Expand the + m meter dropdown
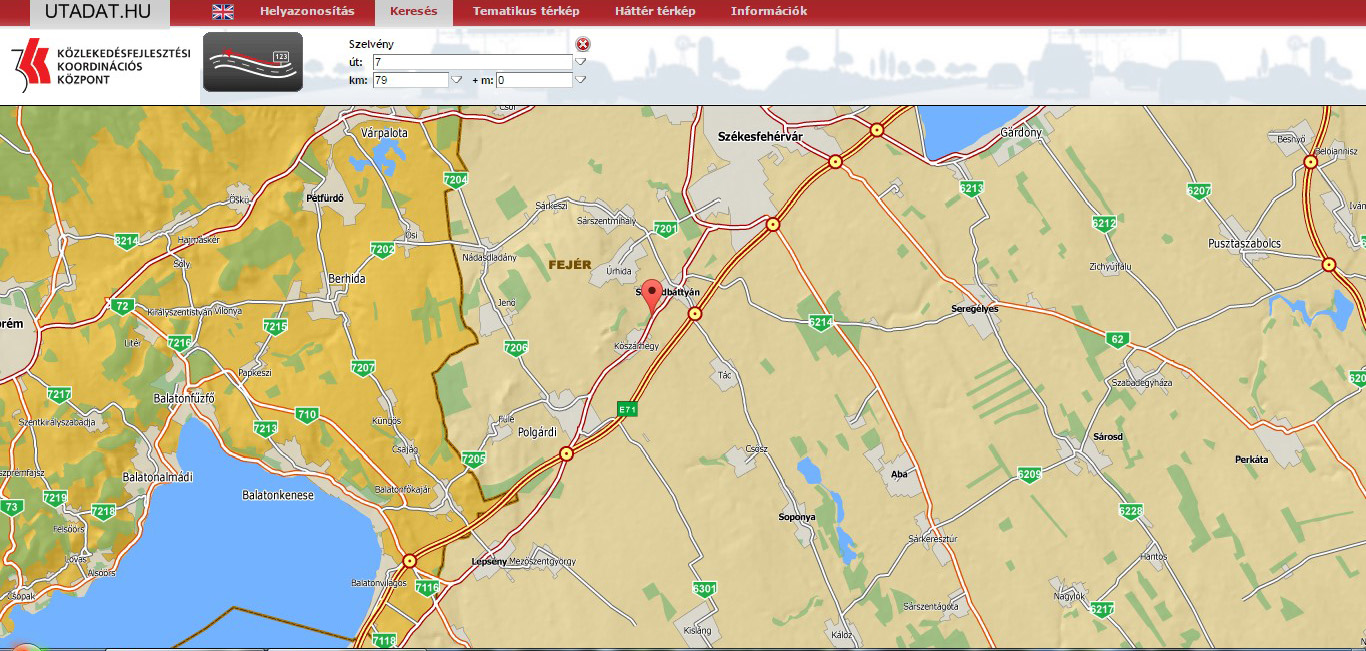Image resolution: width=1366 pixels, height=651 pixels. point(580,80)
